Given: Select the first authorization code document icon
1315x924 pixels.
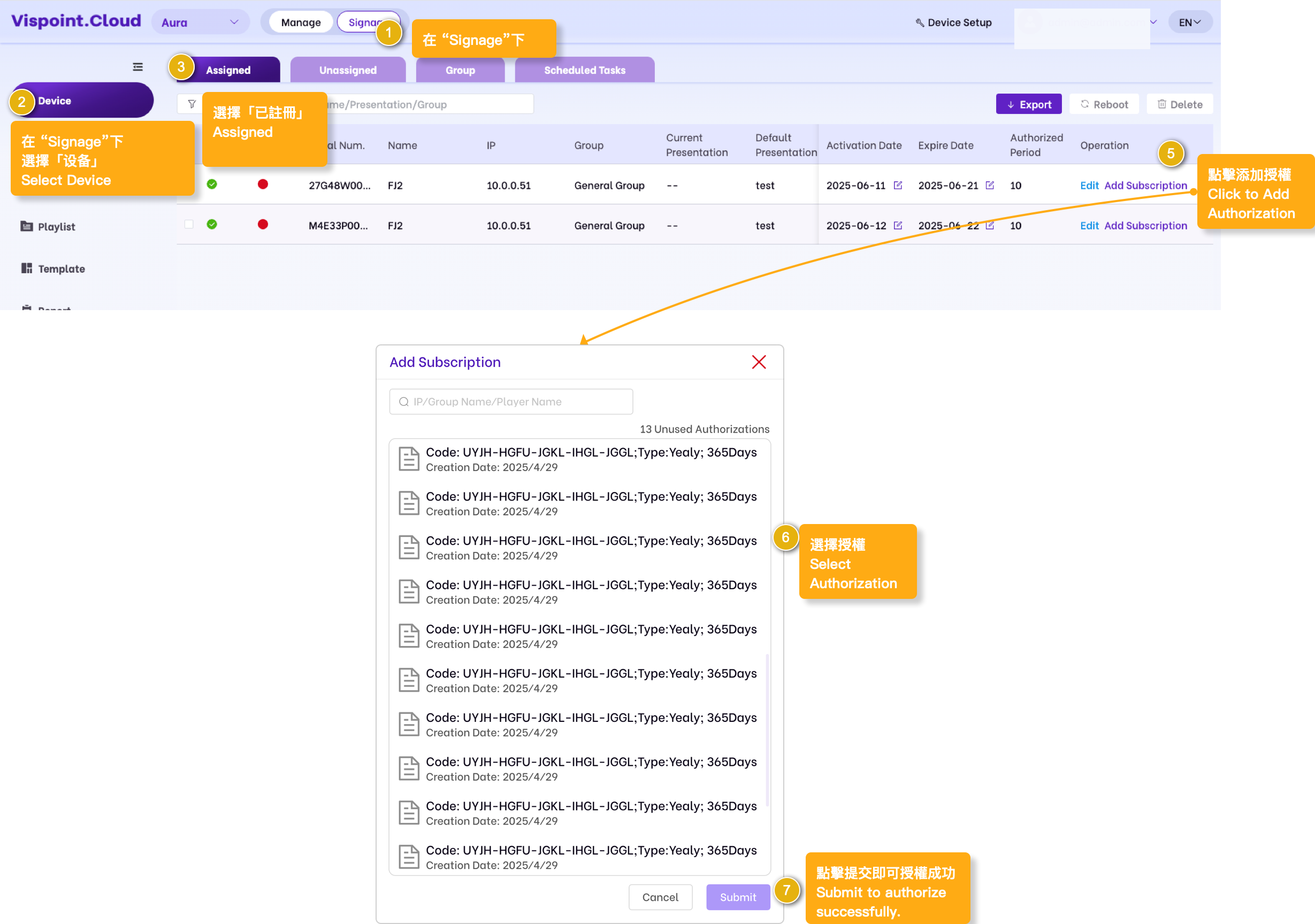Looking at the screenshot, I should coord(408,459).
